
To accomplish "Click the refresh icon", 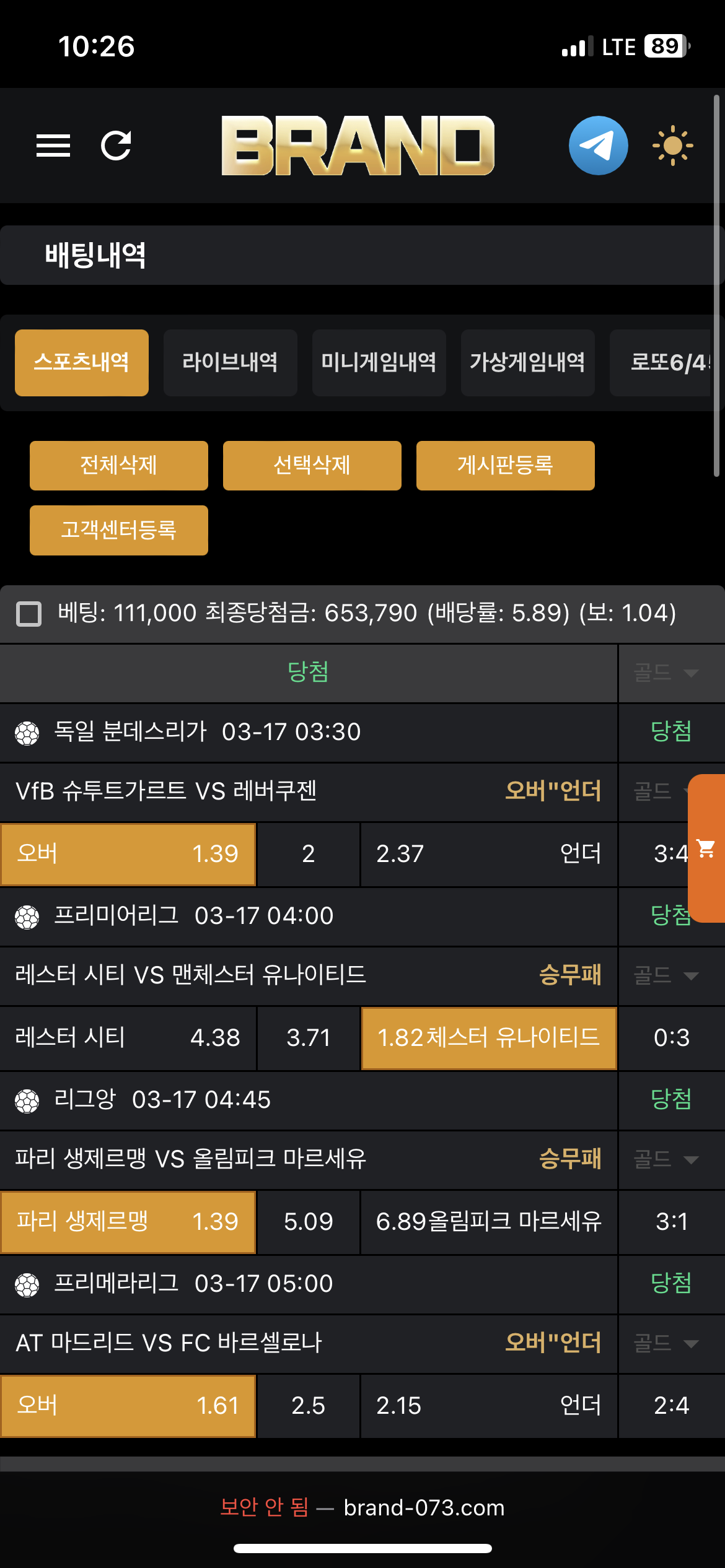I will coord(116,146).
